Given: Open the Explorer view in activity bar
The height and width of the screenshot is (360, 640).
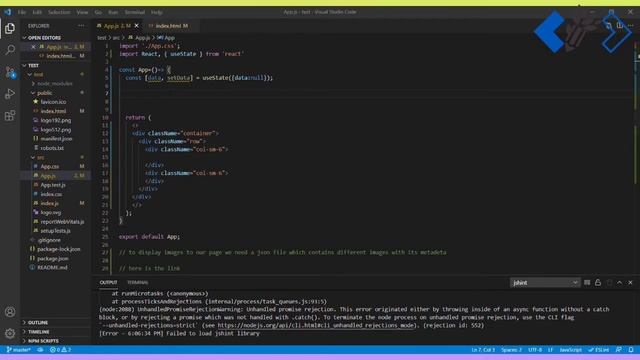Looking at the screenshot, I should (10, 28).
